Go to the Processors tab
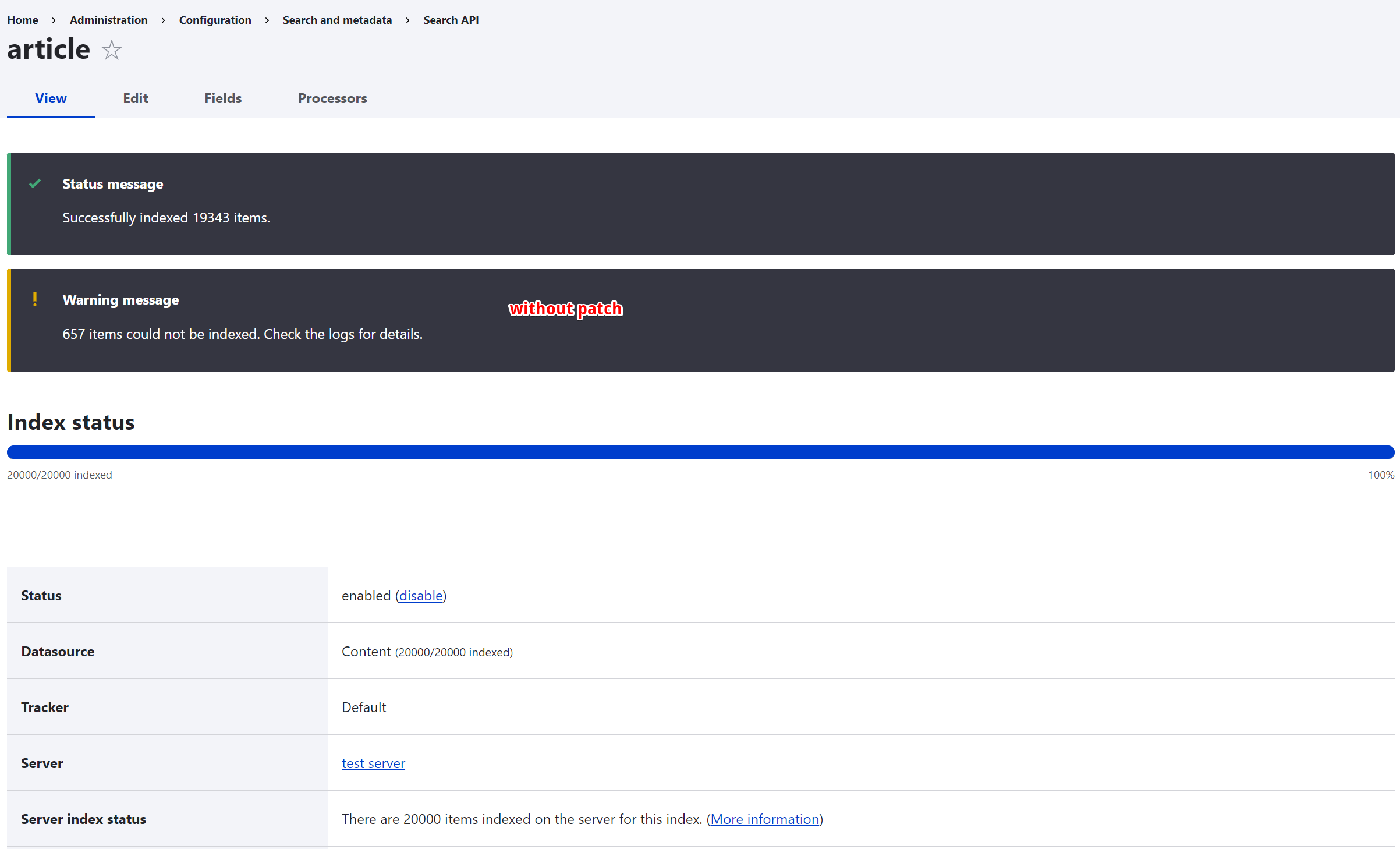The height and width of the screenshot is (849, 1400). 332,98
